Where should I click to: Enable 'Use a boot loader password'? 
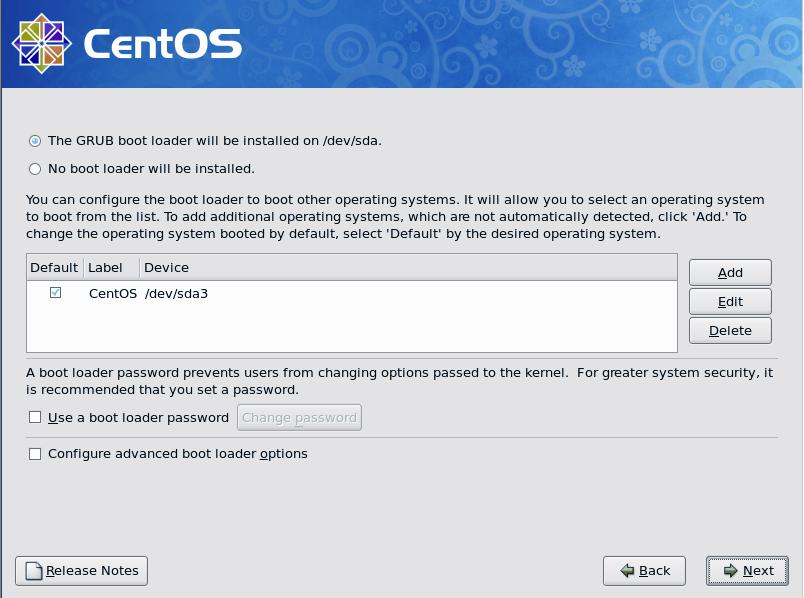(x=35, y=418)
